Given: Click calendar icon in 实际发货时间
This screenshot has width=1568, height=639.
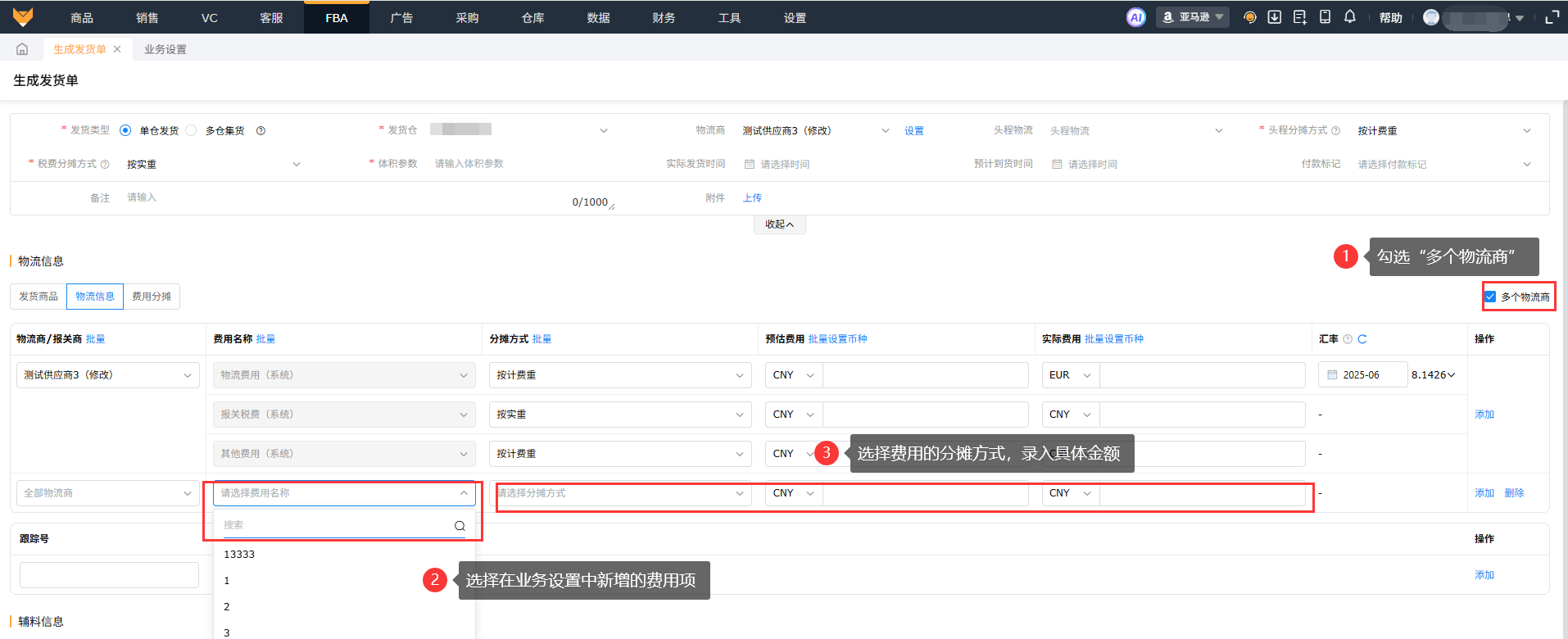Looking at the screenshot, I should coord(749,164).
